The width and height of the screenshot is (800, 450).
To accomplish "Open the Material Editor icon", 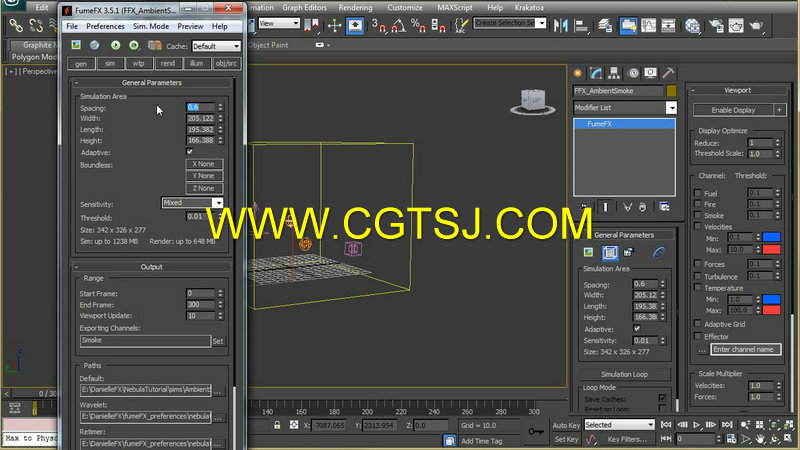I will 692,26.
